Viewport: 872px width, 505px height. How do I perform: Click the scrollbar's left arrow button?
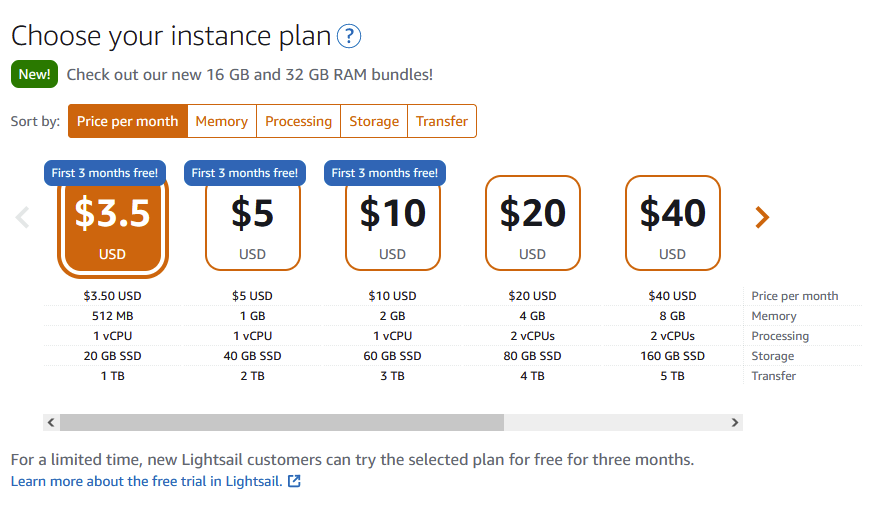point(51,422)
